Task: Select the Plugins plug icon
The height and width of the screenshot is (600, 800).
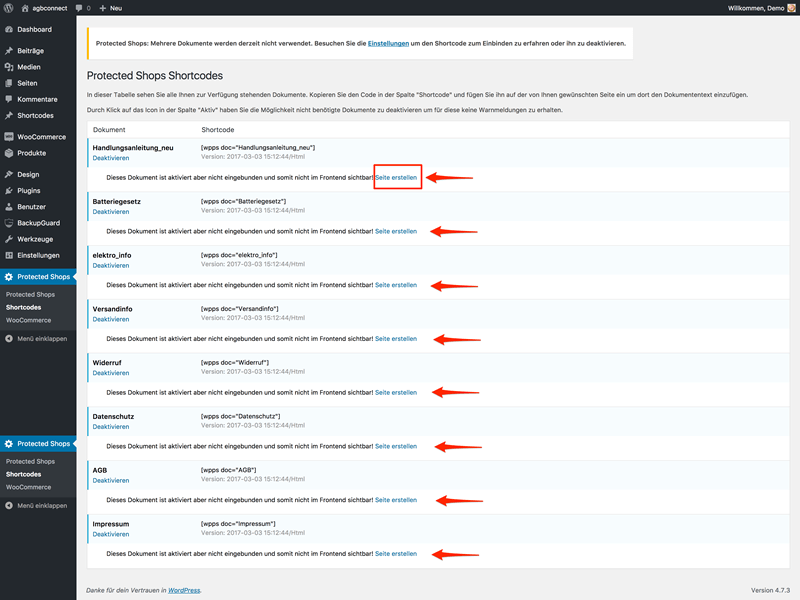Action: [x=9, y=190]
